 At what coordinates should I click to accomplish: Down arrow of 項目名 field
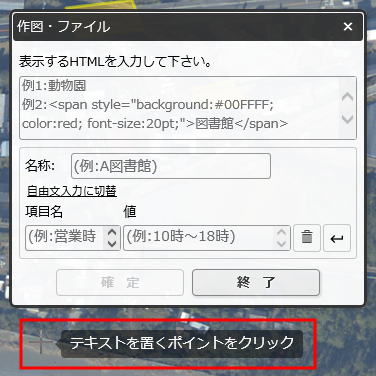112,243
